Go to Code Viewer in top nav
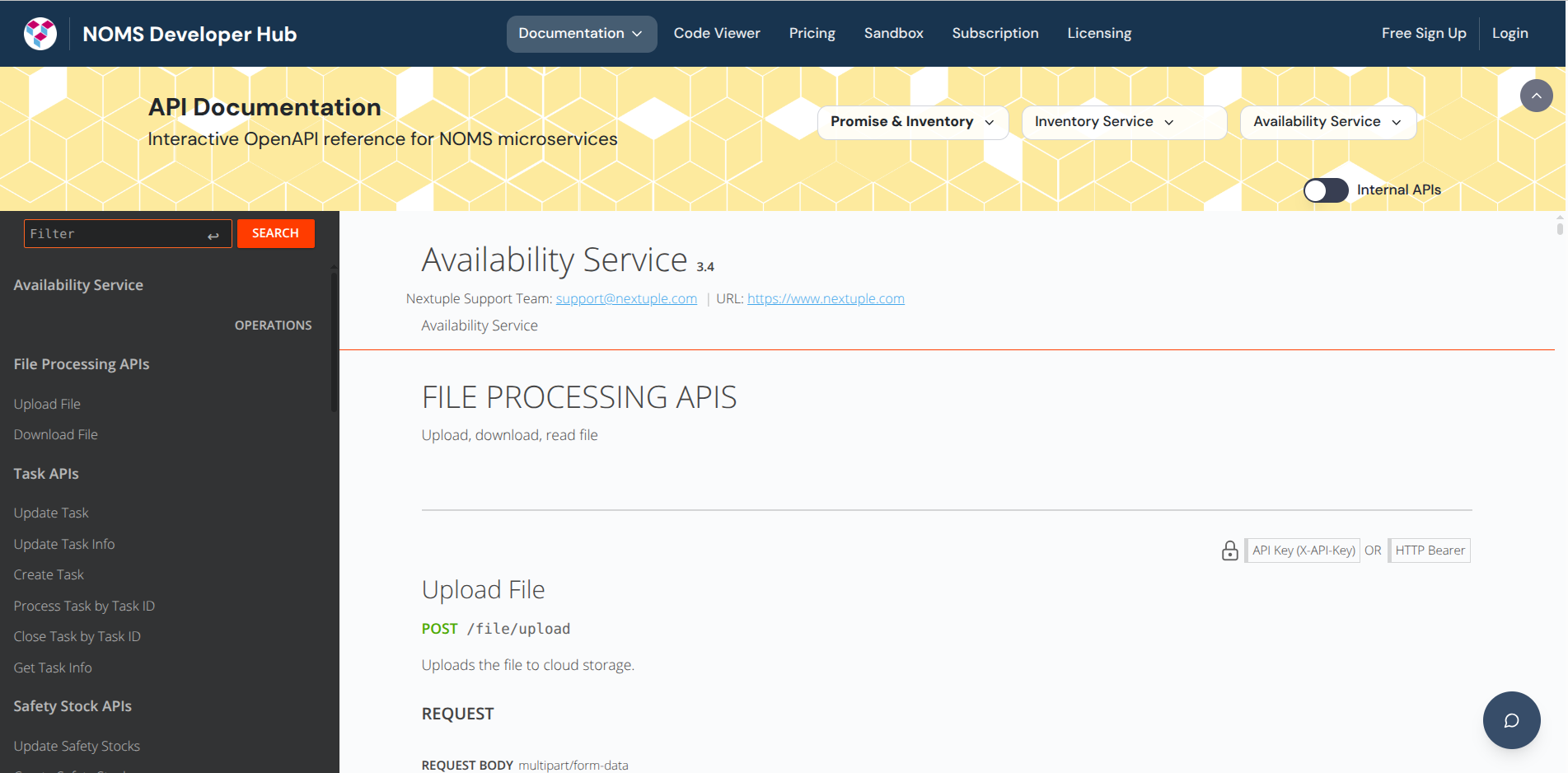Screen dimensions: 1568x773 tap(717, 34)
